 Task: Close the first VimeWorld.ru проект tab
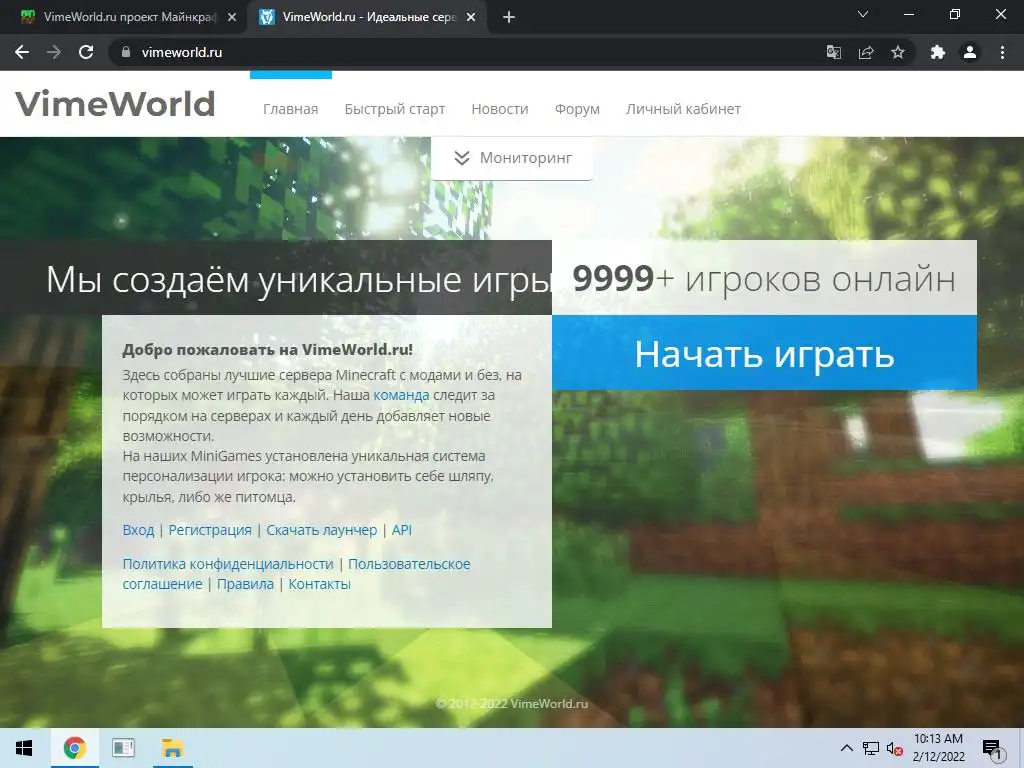[232, 18]
